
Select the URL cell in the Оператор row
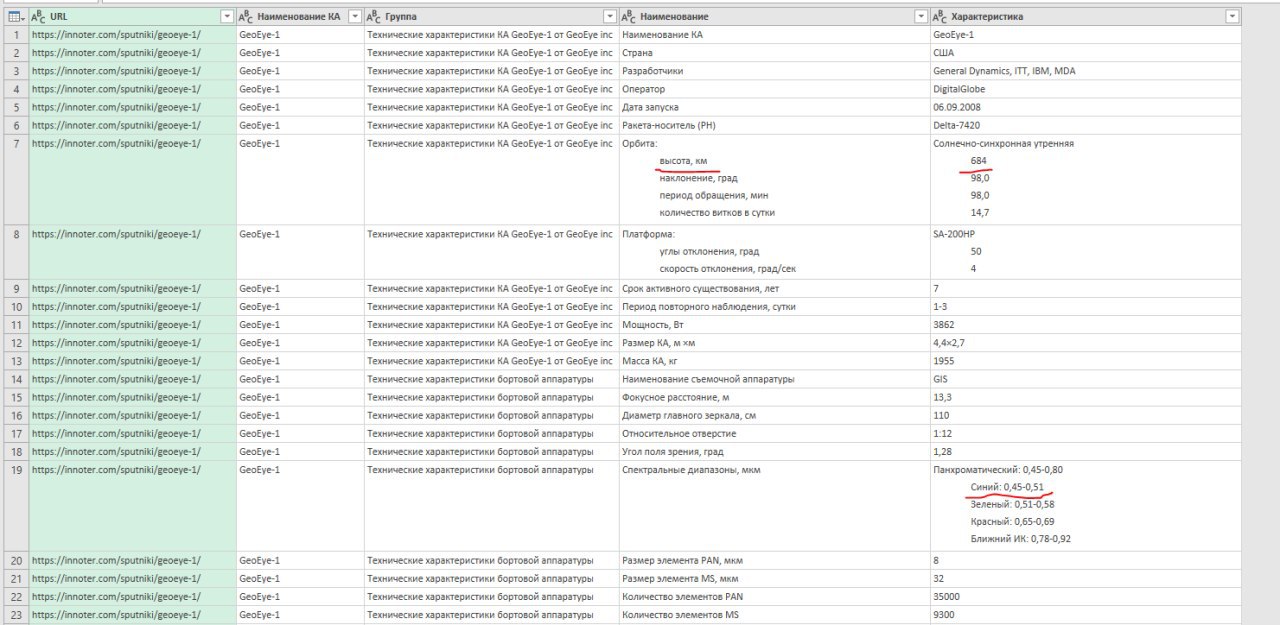click(x=132, y=89)
